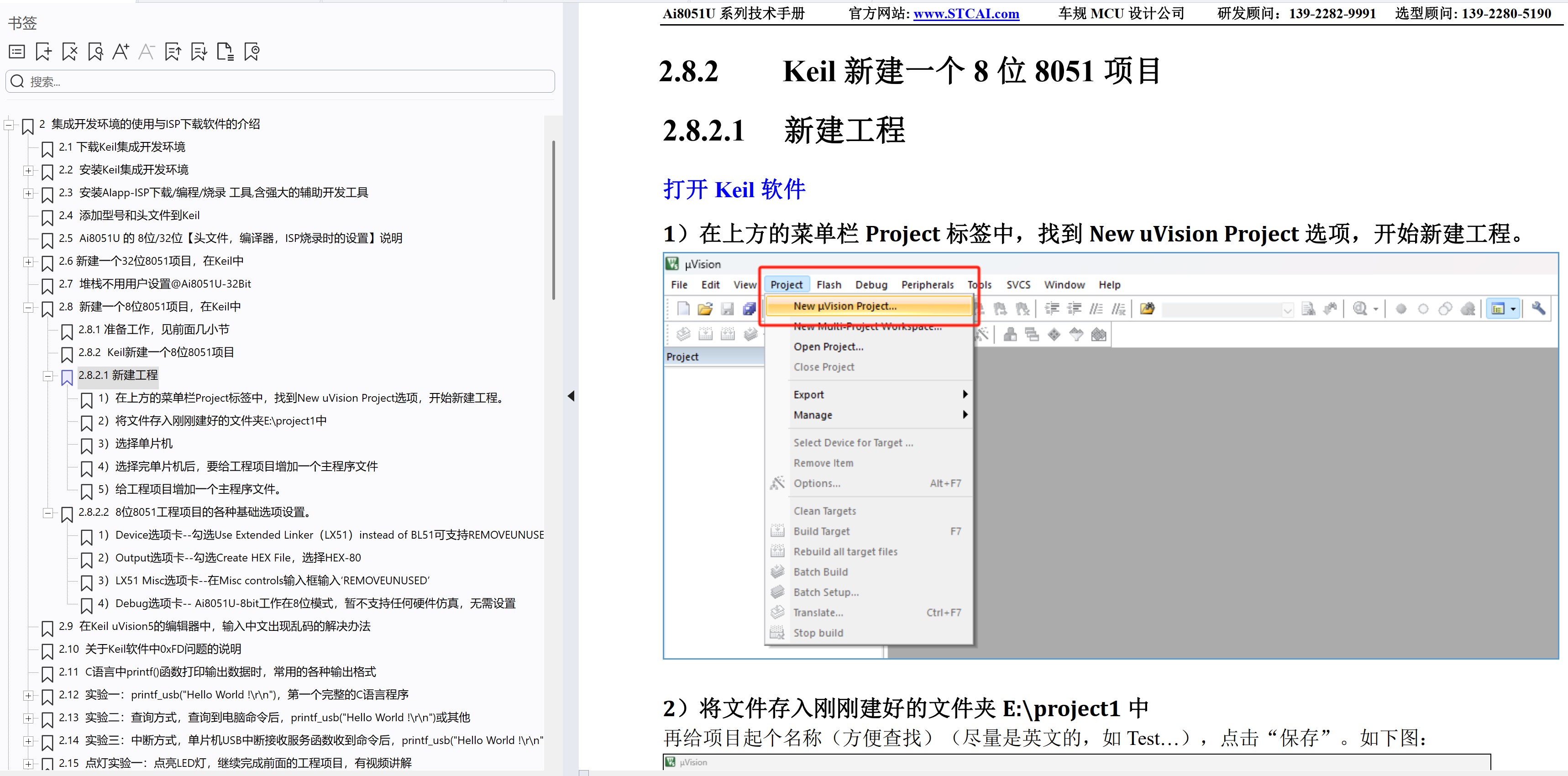Click the bookmark icon beside 3）选择单片机

tap(86, 446)
